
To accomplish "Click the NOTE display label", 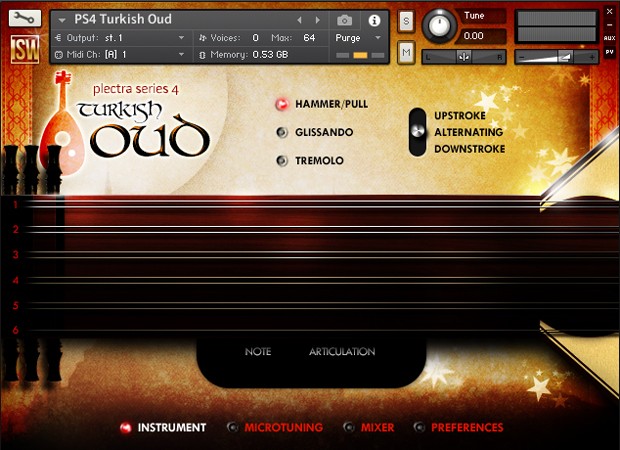I will (258, 352).
